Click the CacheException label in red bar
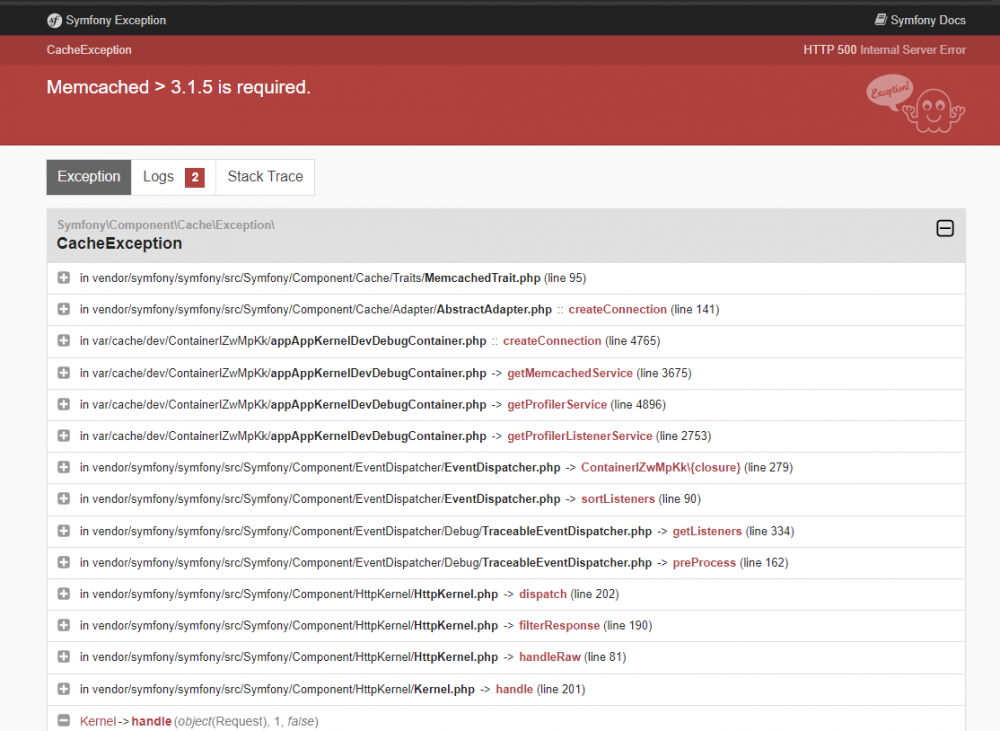 89,50
